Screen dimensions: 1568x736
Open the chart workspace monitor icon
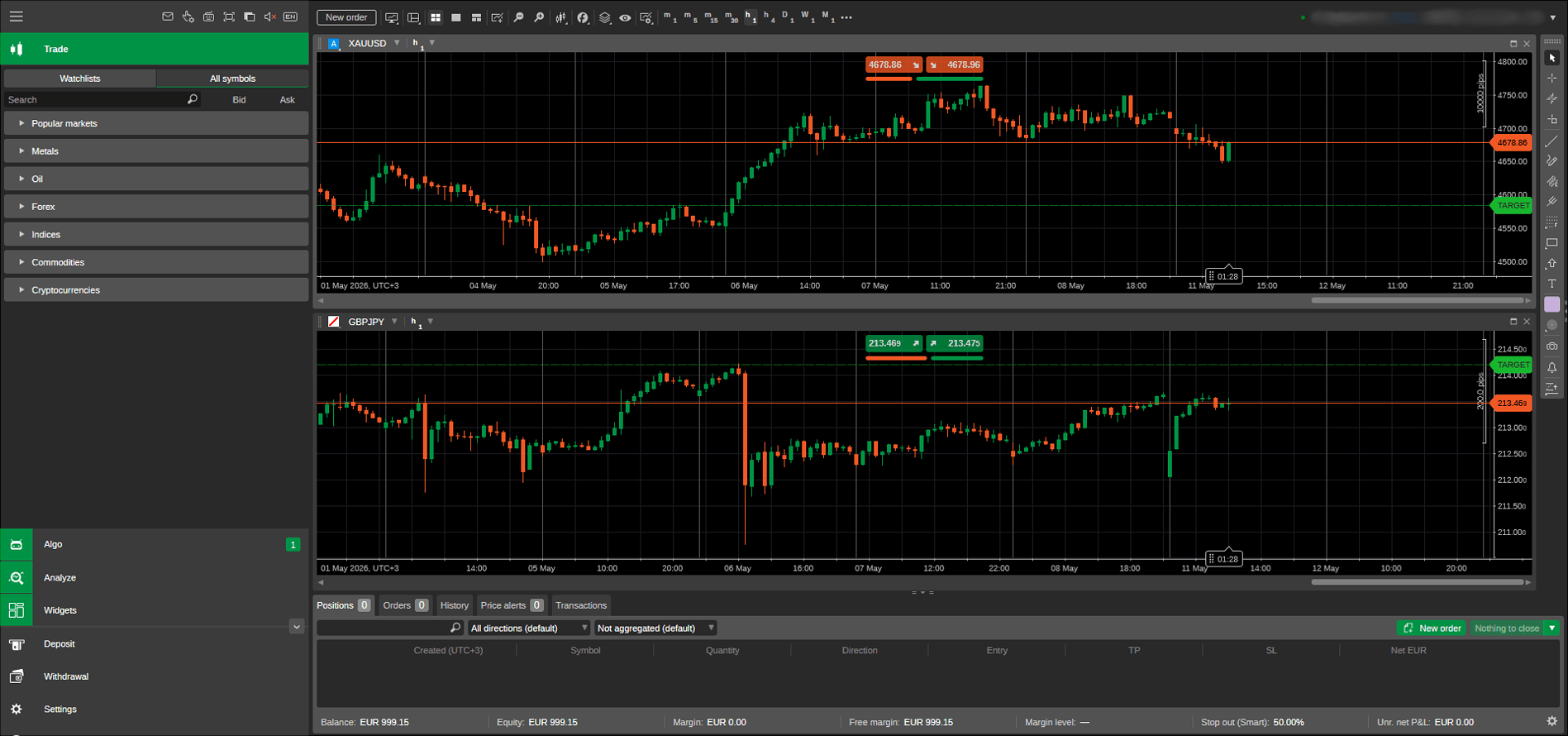click(x=392, y=17)
